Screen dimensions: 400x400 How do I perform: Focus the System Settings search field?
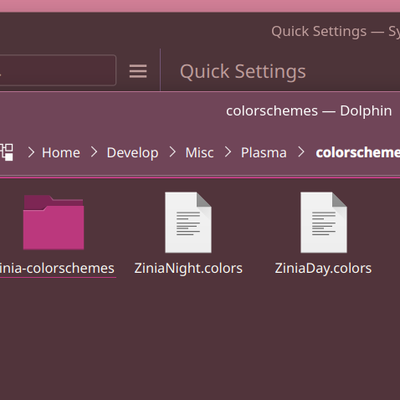coord(58,70)
